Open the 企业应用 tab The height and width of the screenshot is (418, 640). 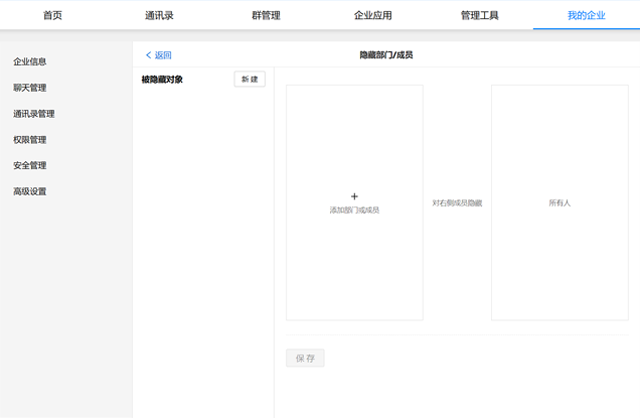[x=373, y=15]
